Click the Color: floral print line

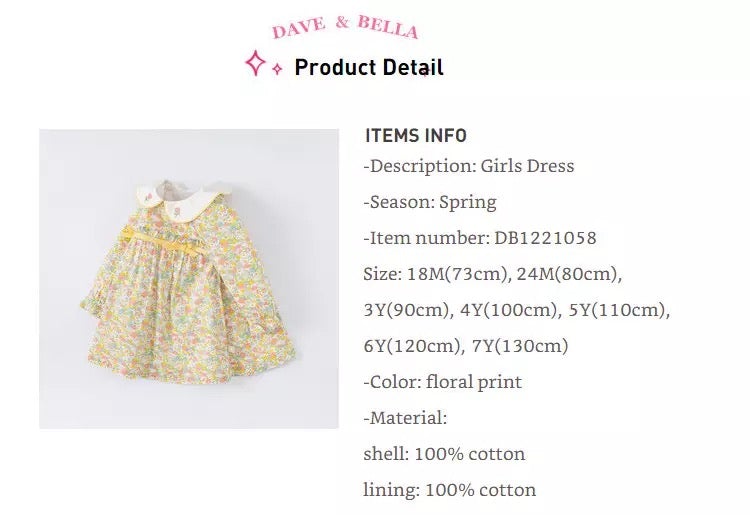(x=443, y=382)
